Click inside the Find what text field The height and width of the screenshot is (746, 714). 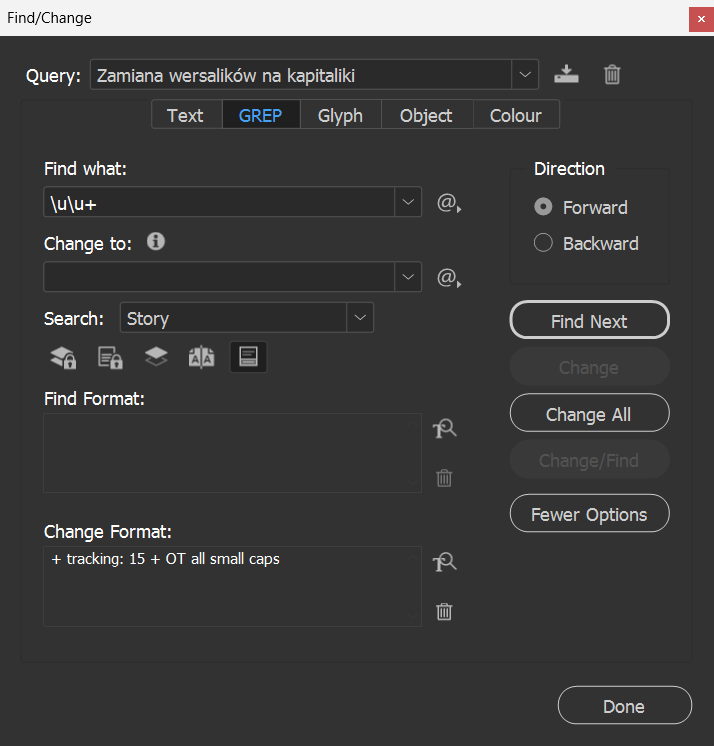(220, 202)
